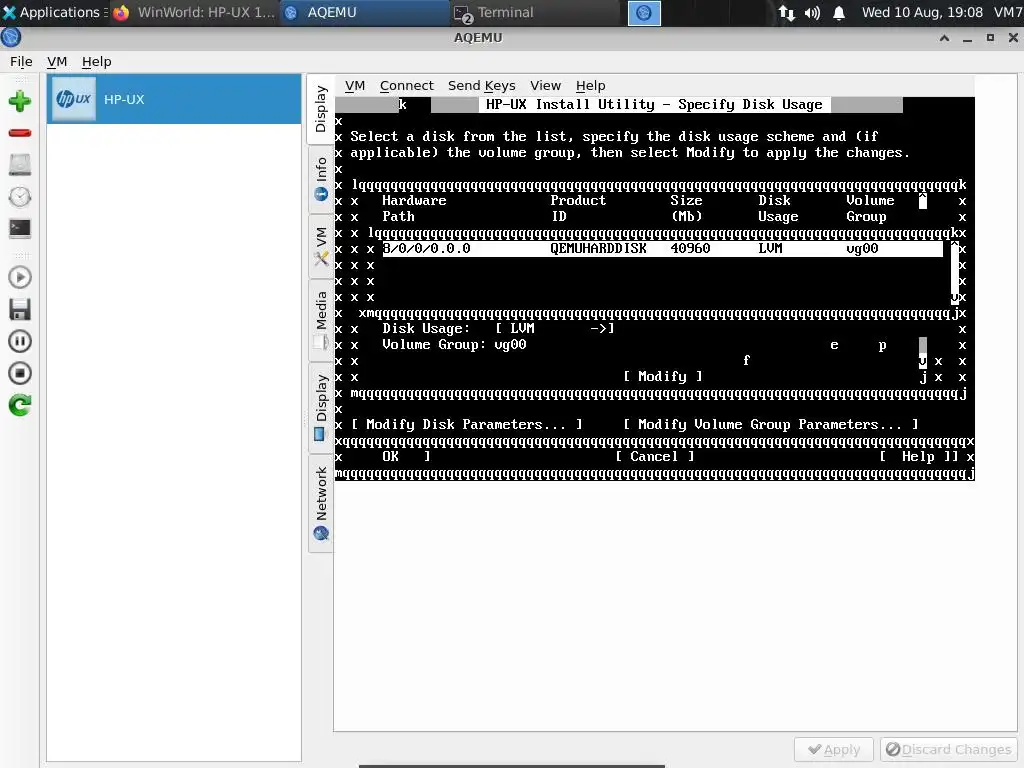
Task: Click Modify Disk Parameters button
Action: pos(466,424)
